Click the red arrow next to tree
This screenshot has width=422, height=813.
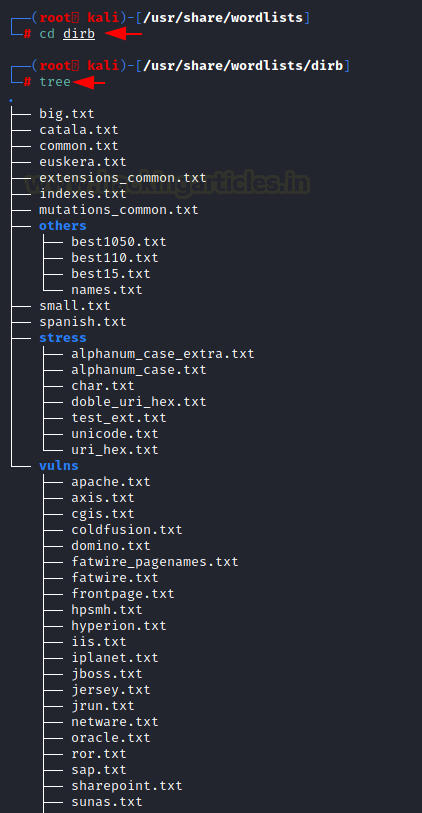(89, 82)
